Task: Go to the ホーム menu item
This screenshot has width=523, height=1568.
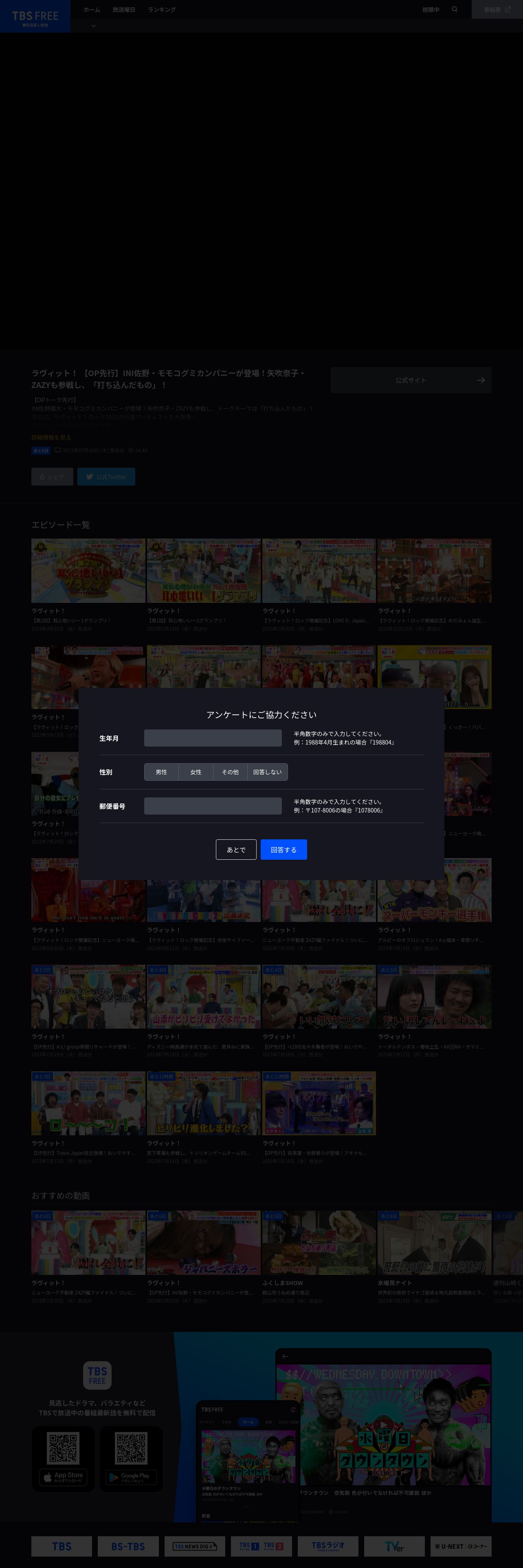Action: (x=92, y=10)
